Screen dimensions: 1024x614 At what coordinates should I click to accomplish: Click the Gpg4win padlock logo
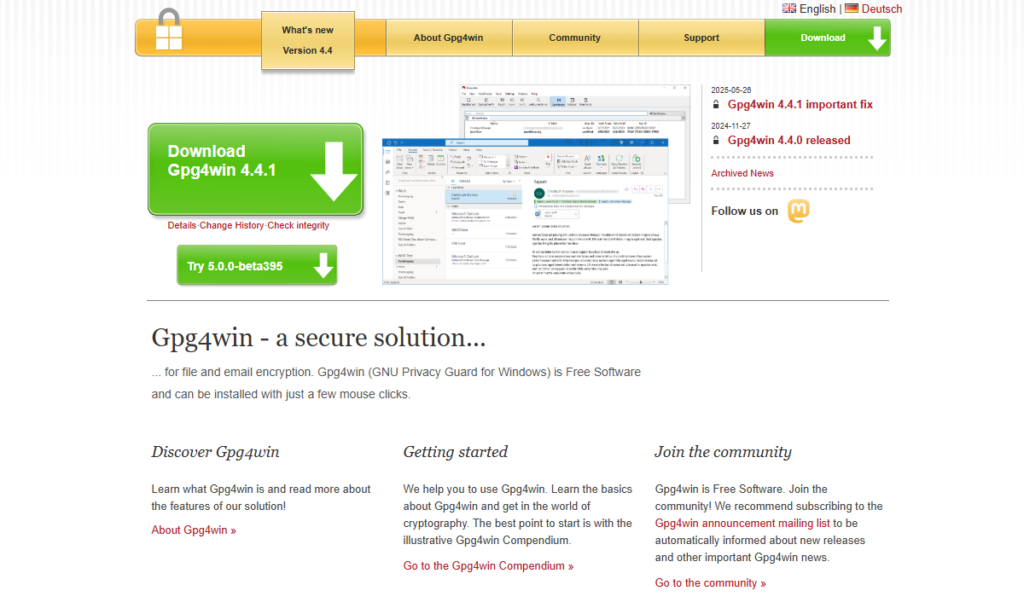coord(170,30)
